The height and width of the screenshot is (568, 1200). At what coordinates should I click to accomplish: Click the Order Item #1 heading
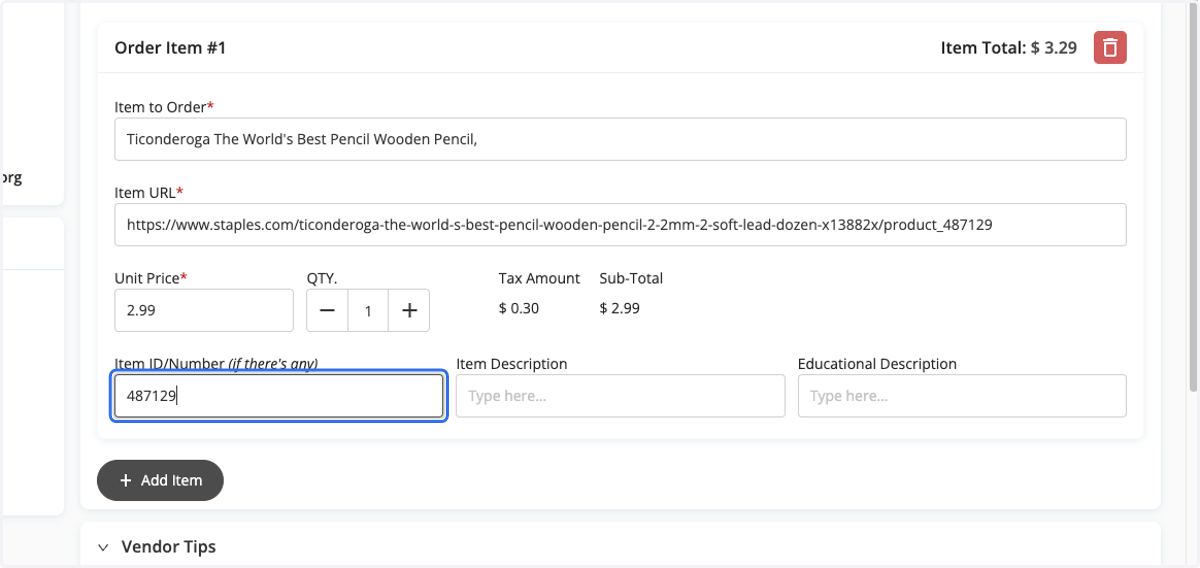(x=170, y=47)
